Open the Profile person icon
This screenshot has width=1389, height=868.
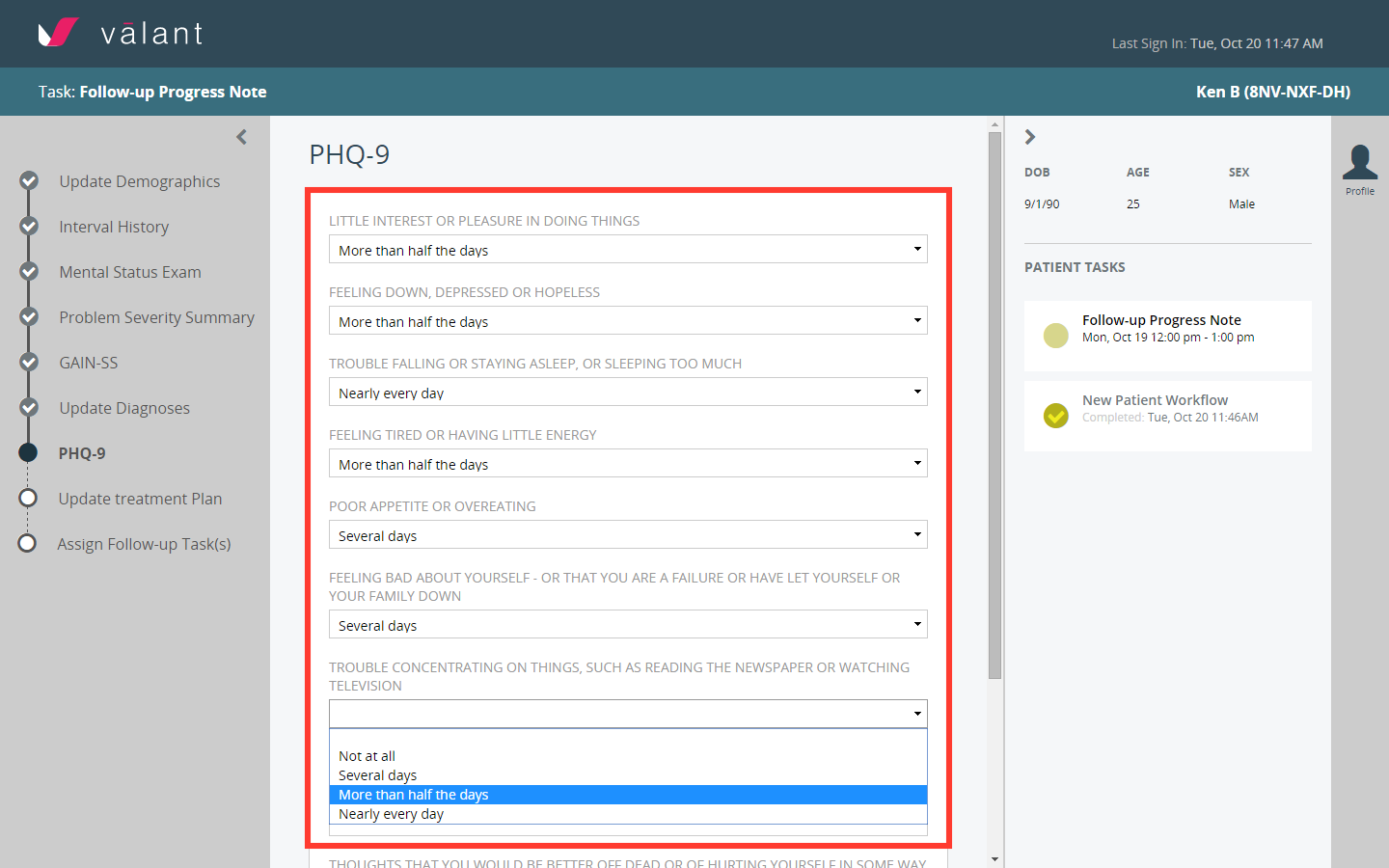1360,162
